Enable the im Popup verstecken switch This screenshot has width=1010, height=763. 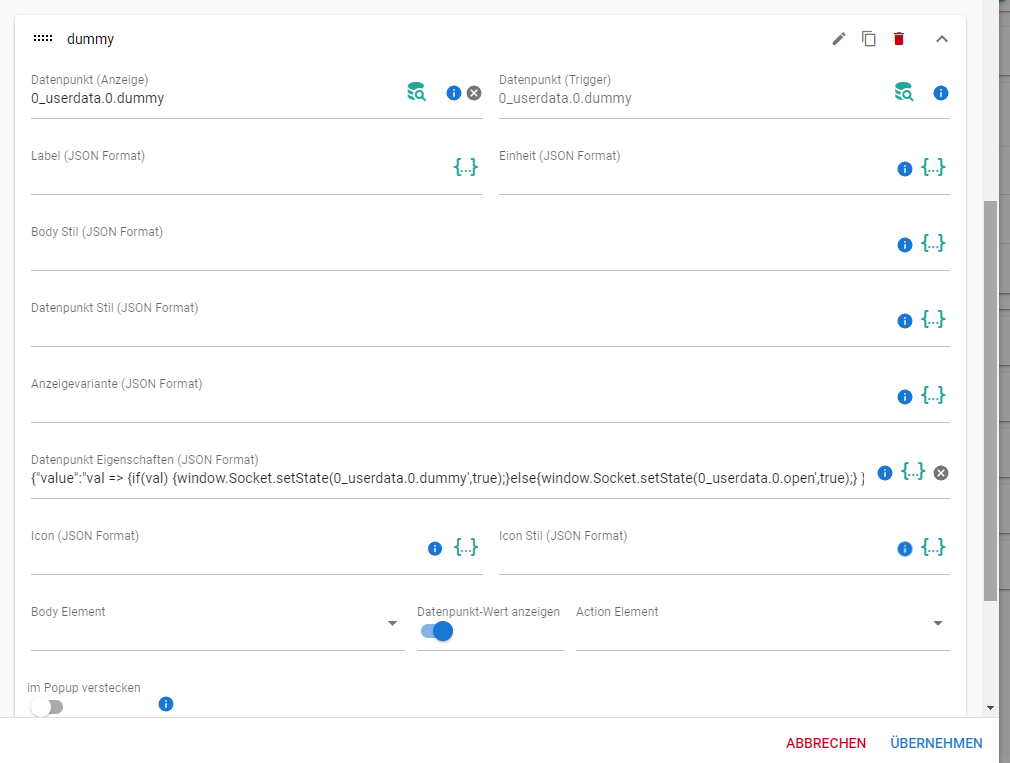[46, 707]
